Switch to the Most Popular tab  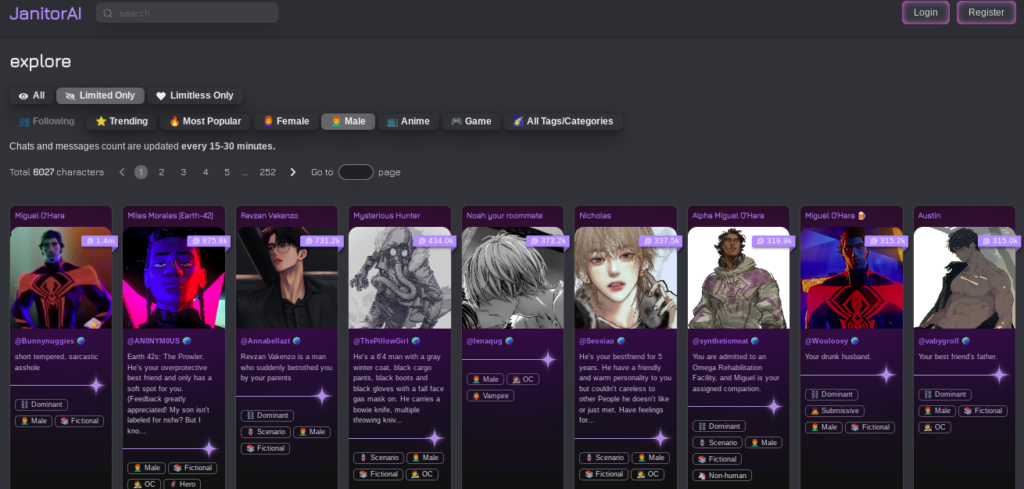pos(205,121)
